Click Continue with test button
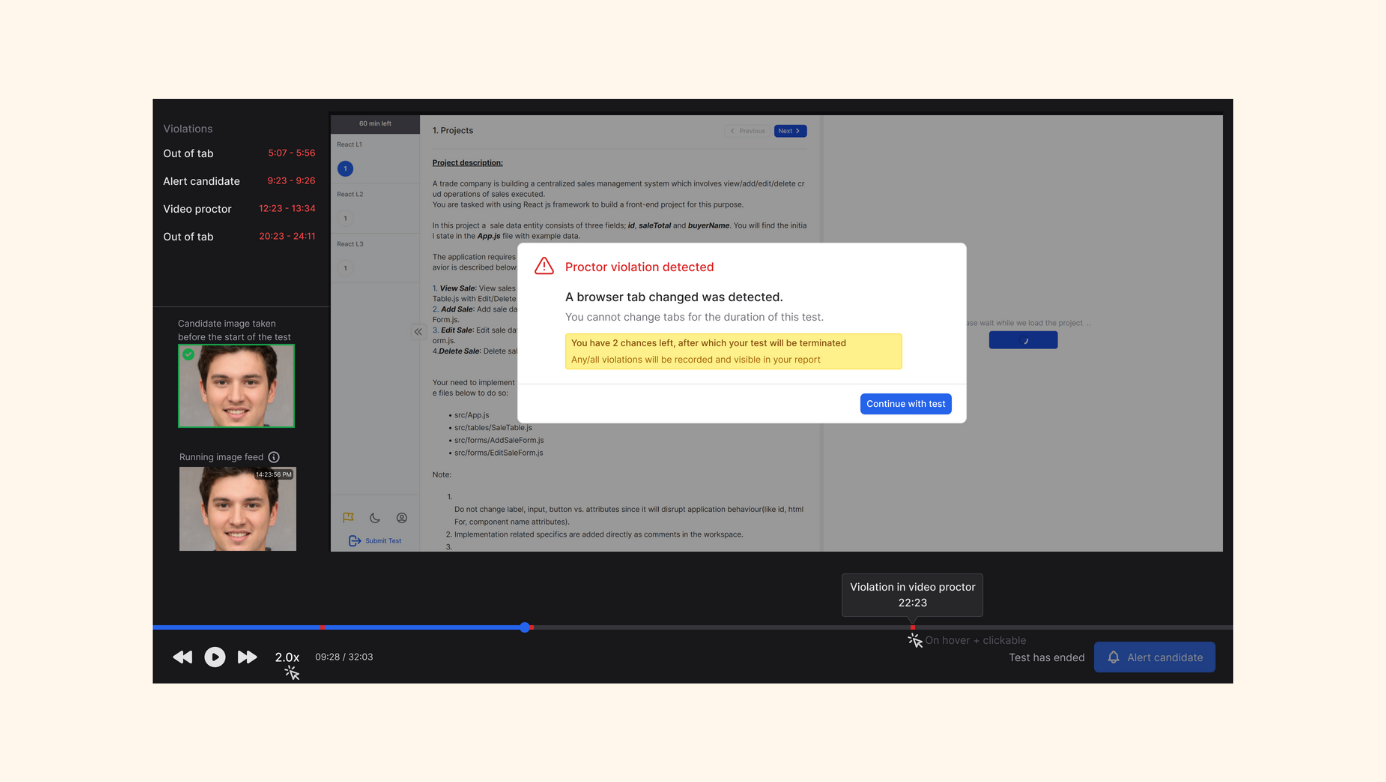The height and width of the screenshot is (782, 1386). [905, 404]
